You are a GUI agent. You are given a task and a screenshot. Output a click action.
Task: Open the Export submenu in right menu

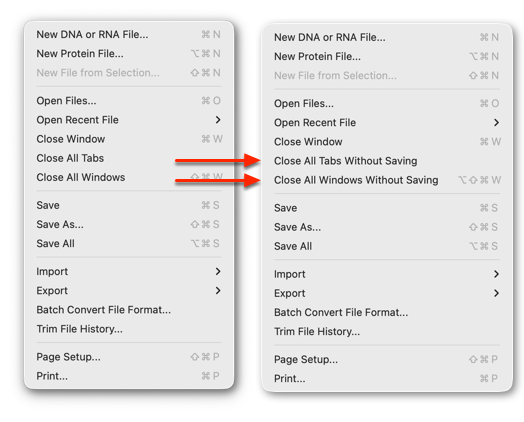pos(387,293)
